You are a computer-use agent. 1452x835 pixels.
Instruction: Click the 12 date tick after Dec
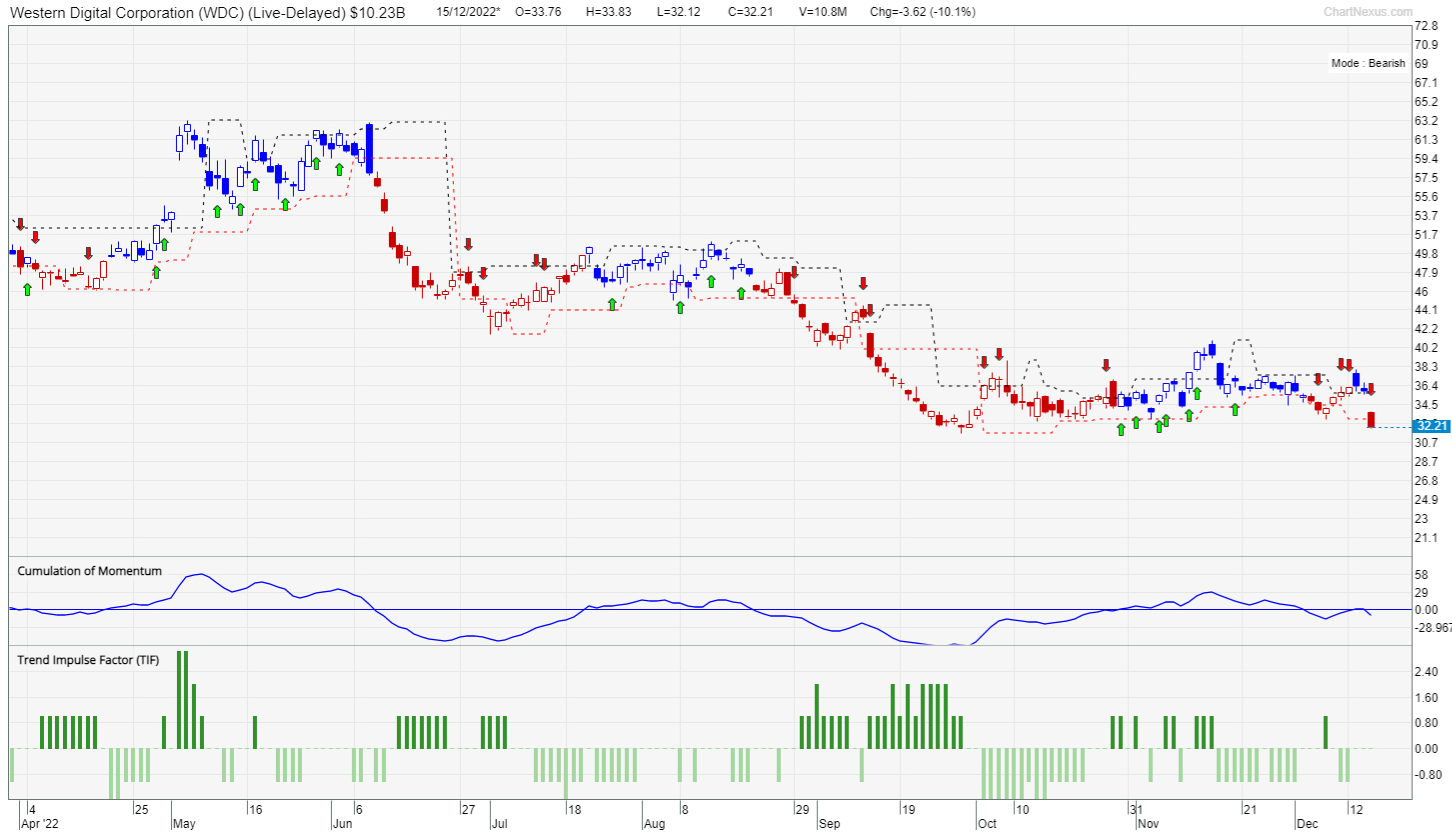[x=1355, y=809]
